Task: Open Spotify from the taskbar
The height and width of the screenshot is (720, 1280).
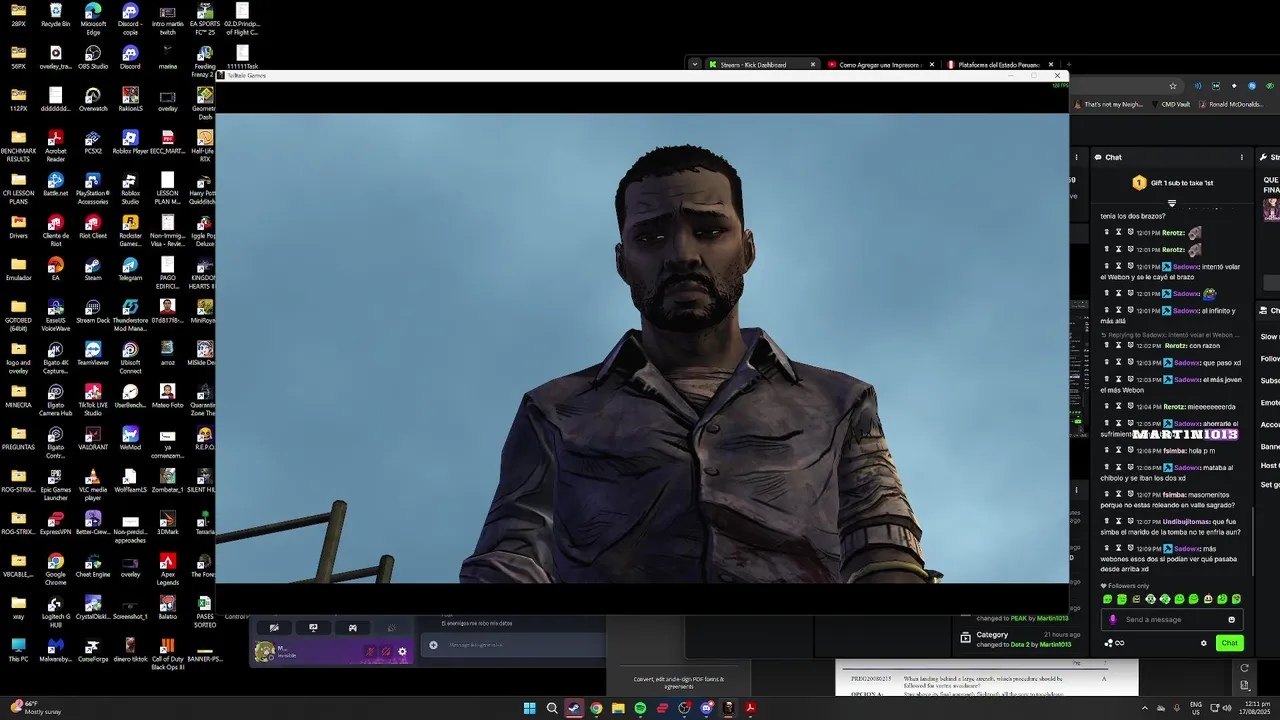Action: [640, 708]
